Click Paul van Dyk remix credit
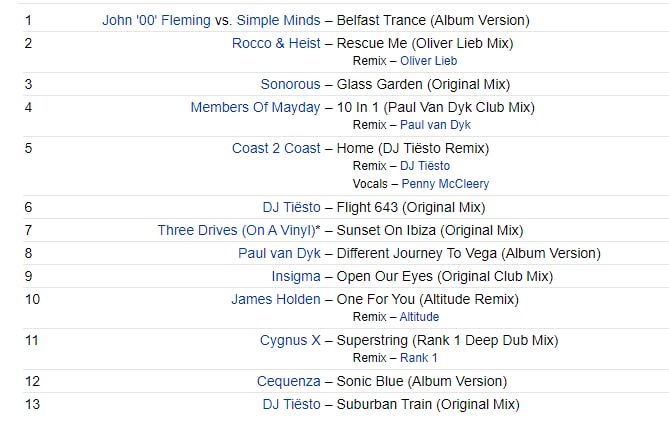 click(435, 125)
